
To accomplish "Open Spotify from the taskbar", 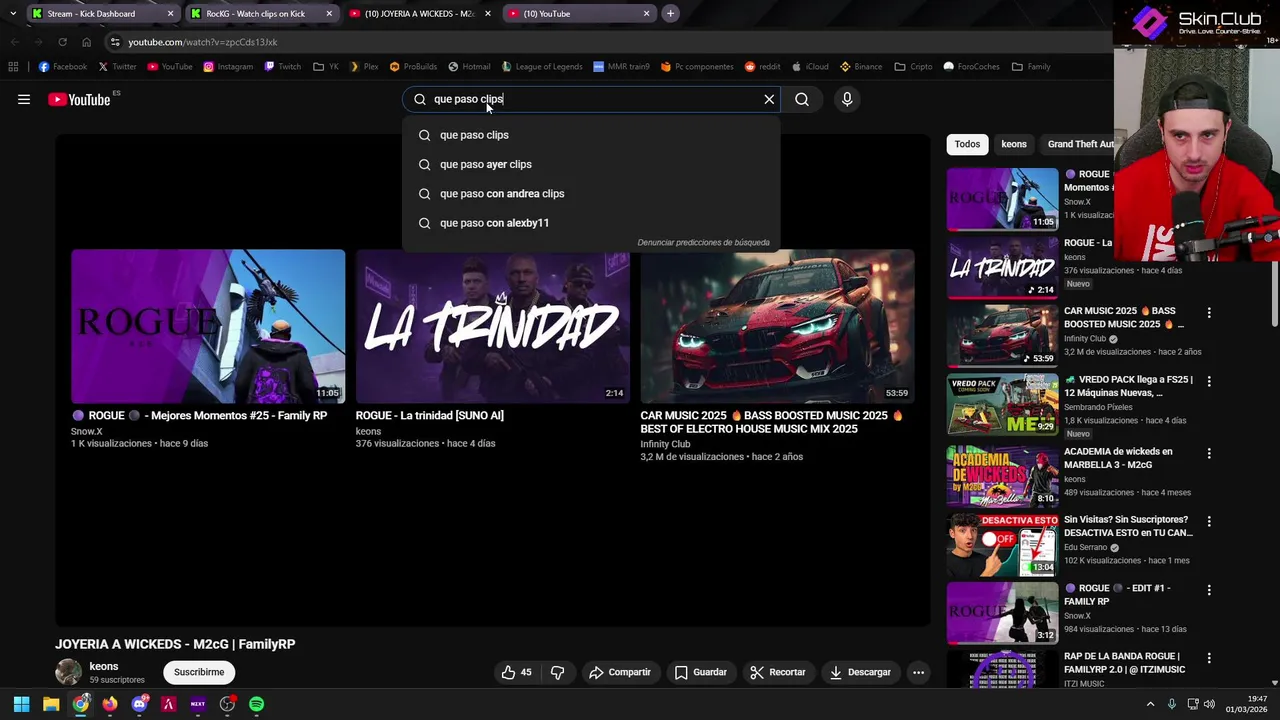I will [257, 704].
